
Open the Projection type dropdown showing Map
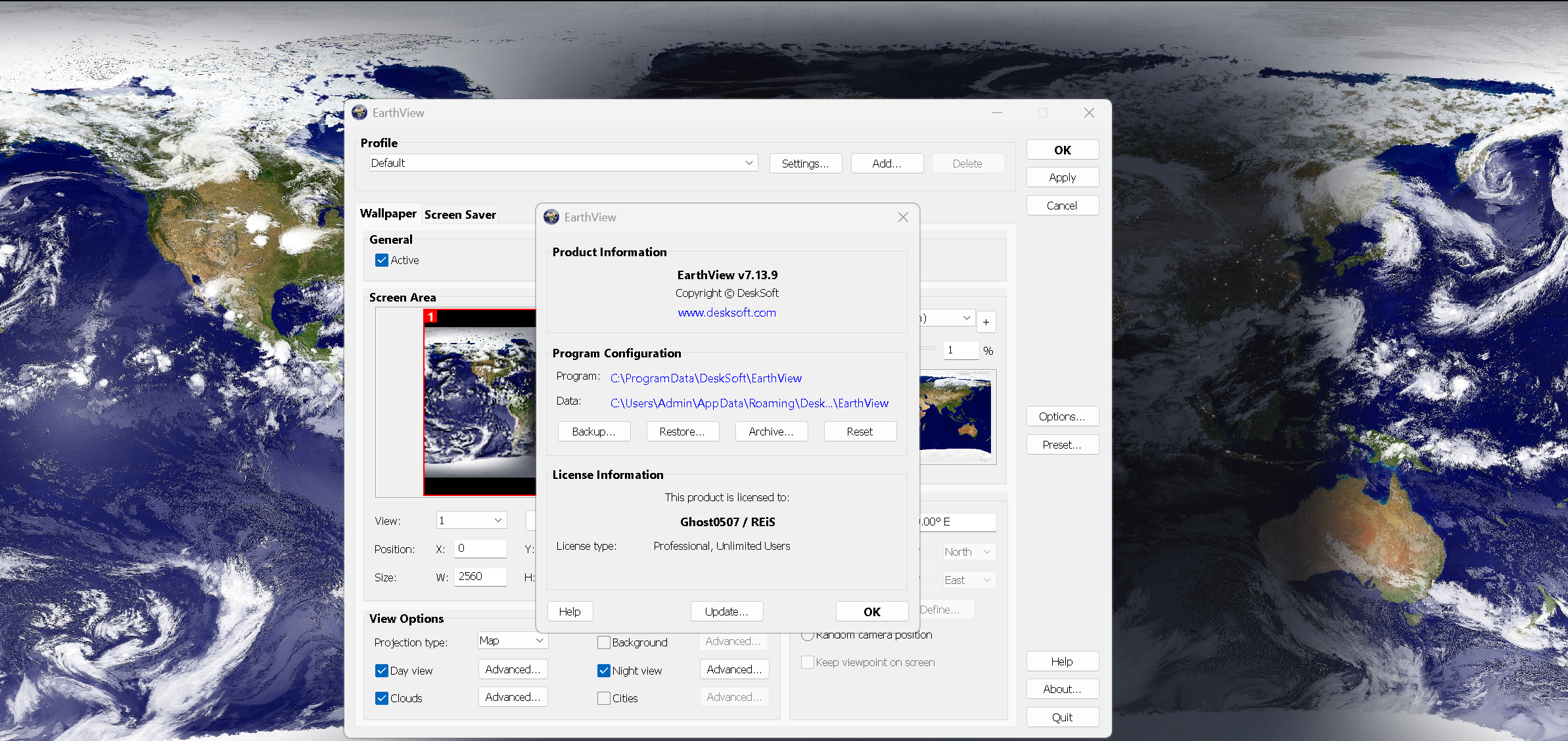click(513, 640)
